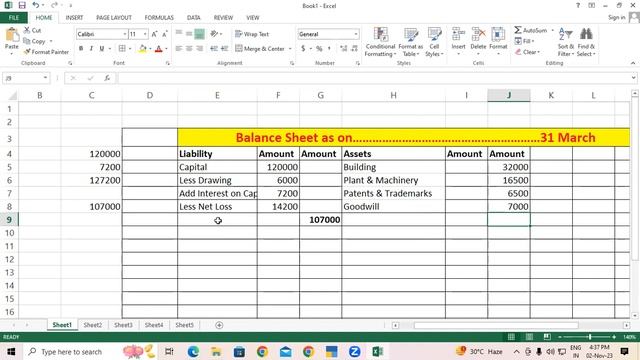Open the Calibri font name dropdown

tap(124, 34)
